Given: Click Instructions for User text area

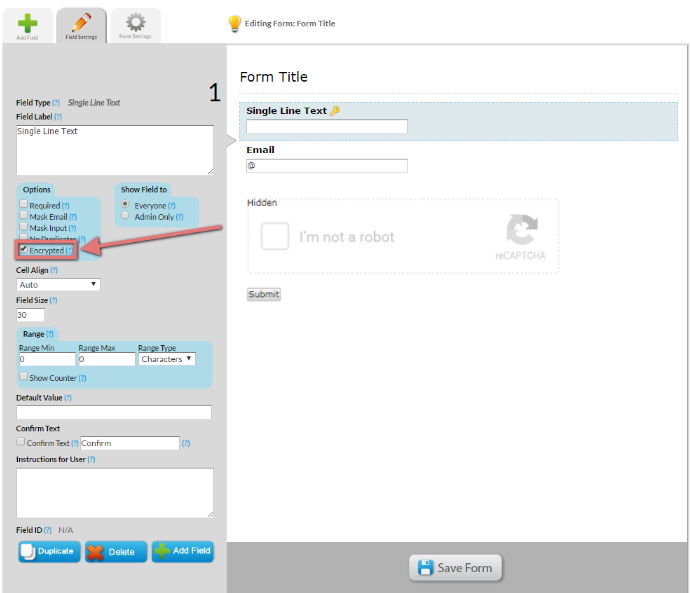Looking at the screenshot, I should click(x=115, y=493).
